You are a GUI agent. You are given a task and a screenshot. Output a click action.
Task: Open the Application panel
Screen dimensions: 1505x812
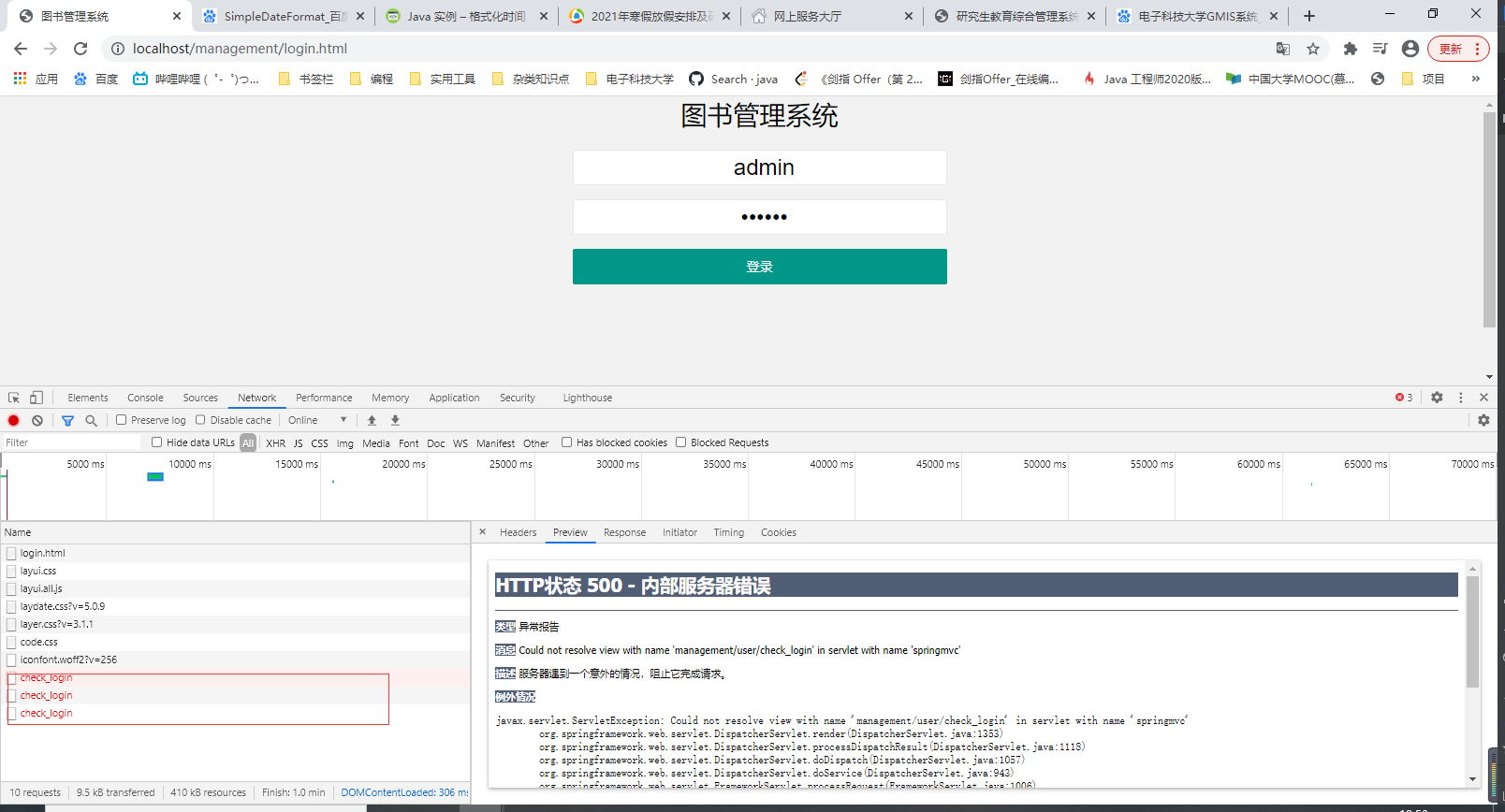pyautogui.click(x=454, y=398)
